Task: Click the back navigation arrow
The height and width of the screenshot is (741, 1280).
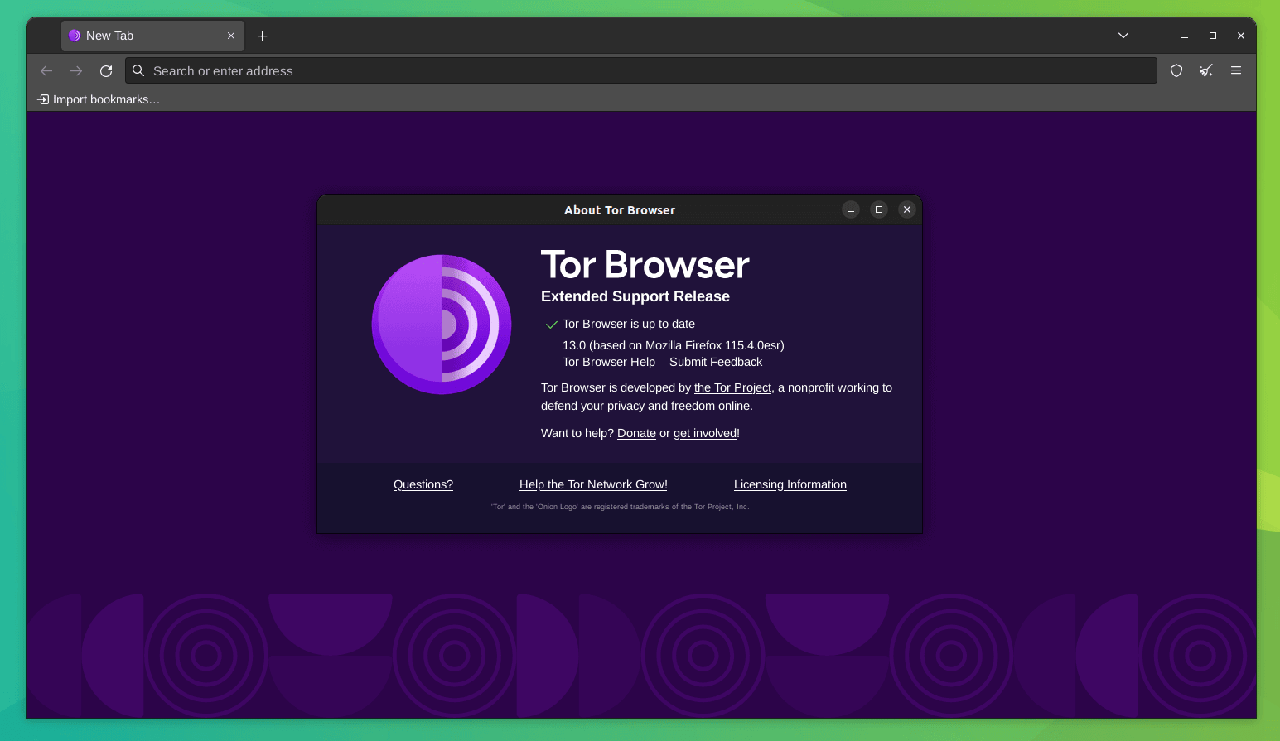Action: click(46, 71)
